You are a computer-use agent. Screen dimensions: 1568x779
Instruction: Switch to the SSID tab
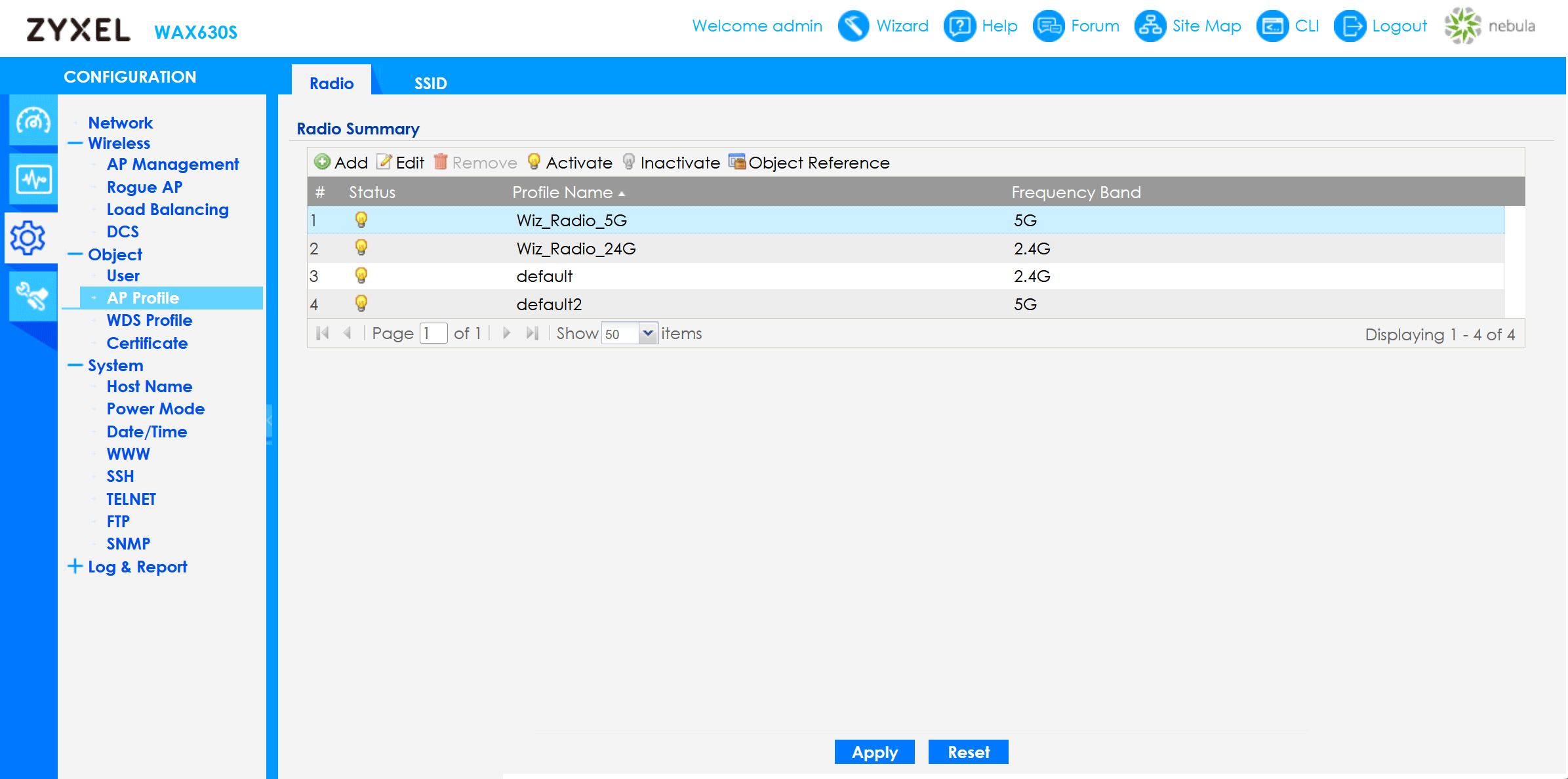point(430,83)
